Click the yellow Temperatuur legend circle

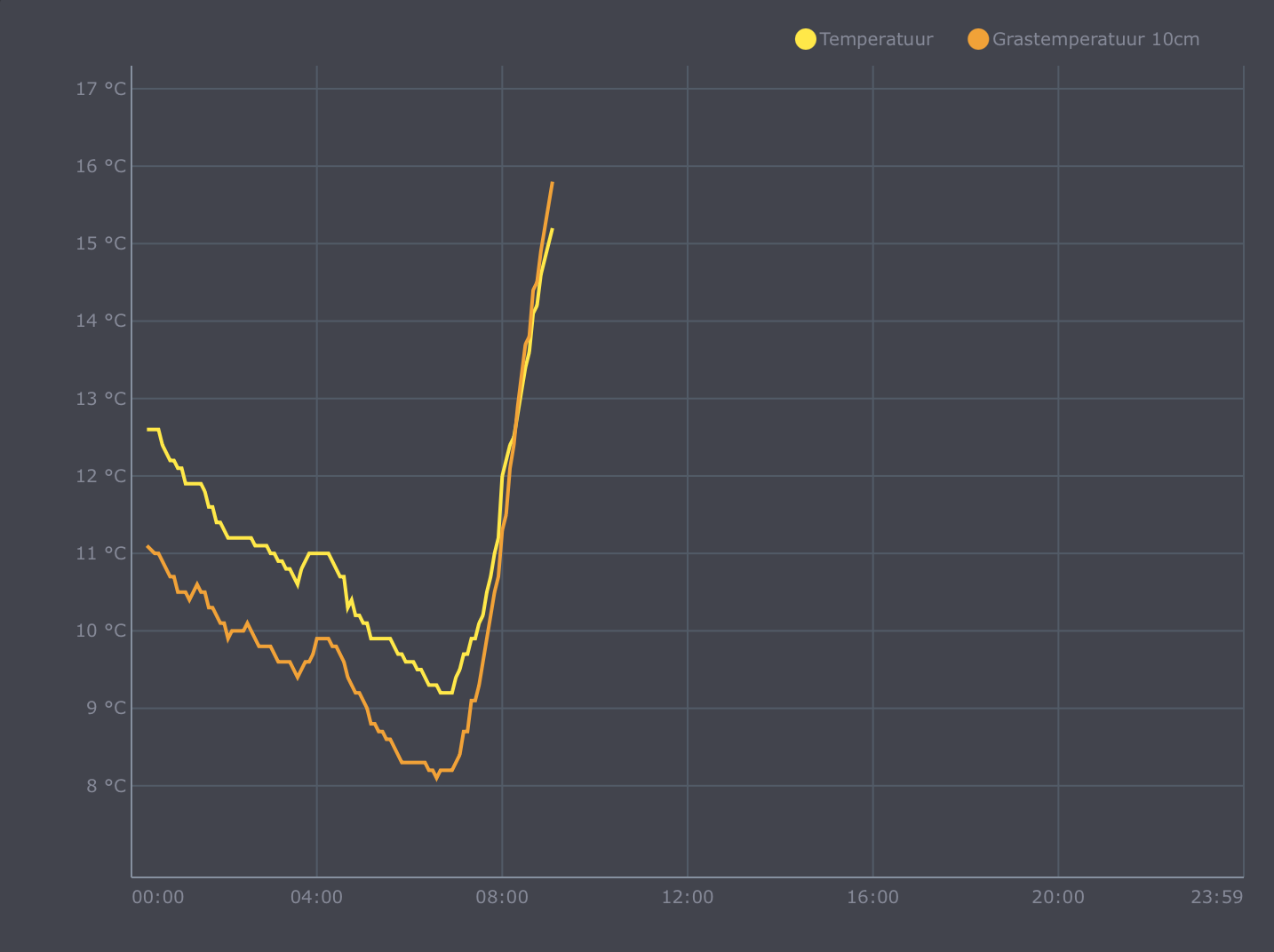pyautogui.click(x=805, y=39)
